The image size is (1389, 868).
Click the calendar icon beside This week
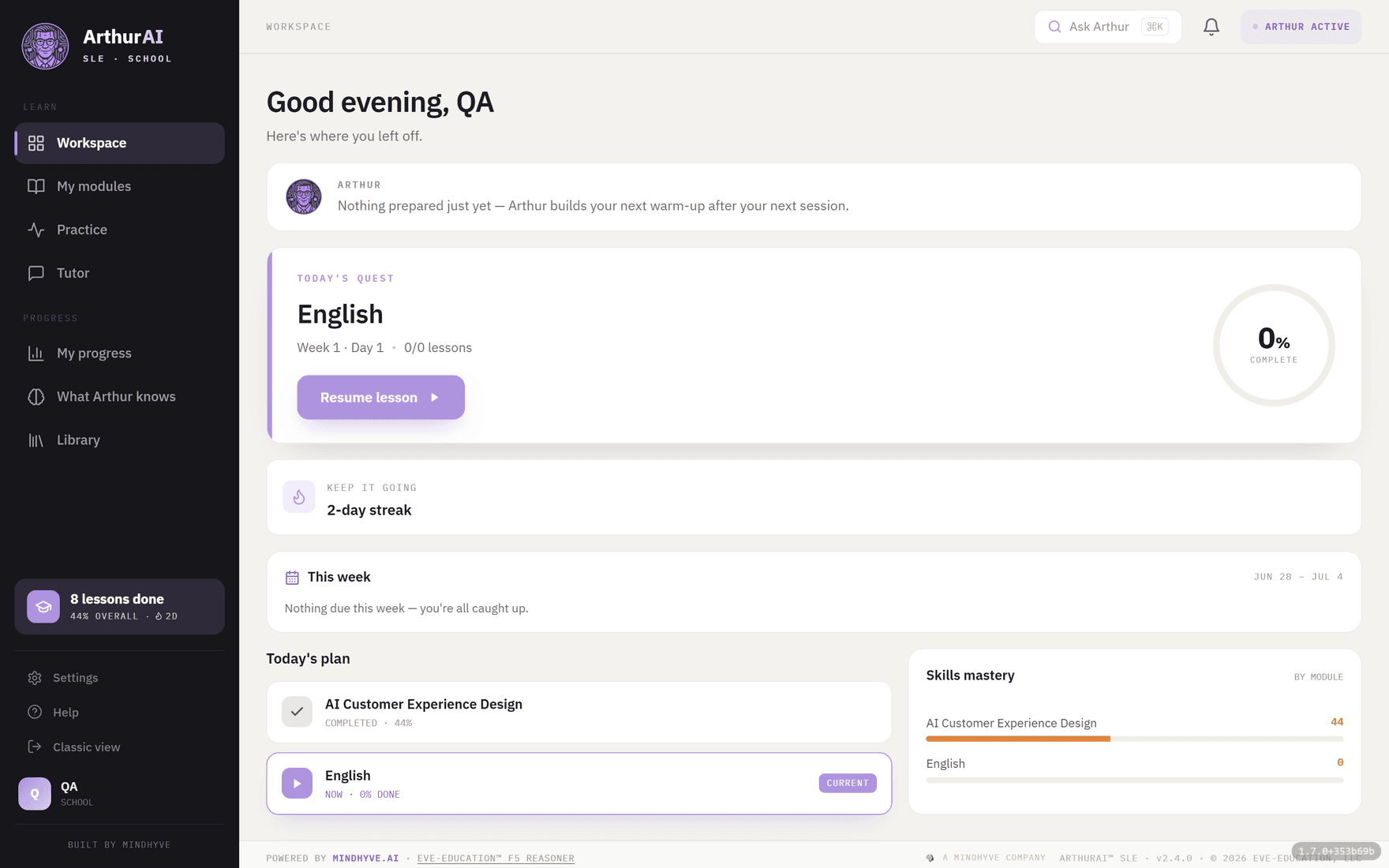[x=292, y=578]
